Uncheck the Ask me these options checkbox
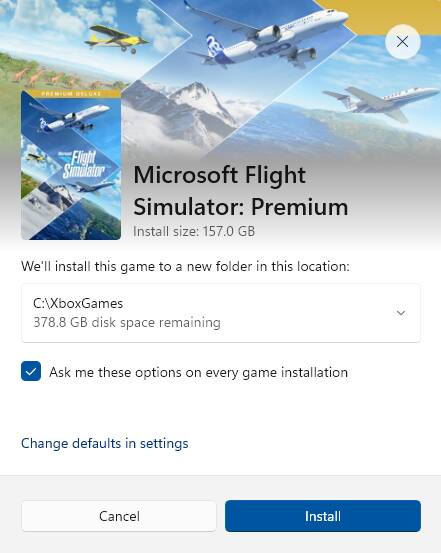 pyautogui.click(x=31, y=371)
